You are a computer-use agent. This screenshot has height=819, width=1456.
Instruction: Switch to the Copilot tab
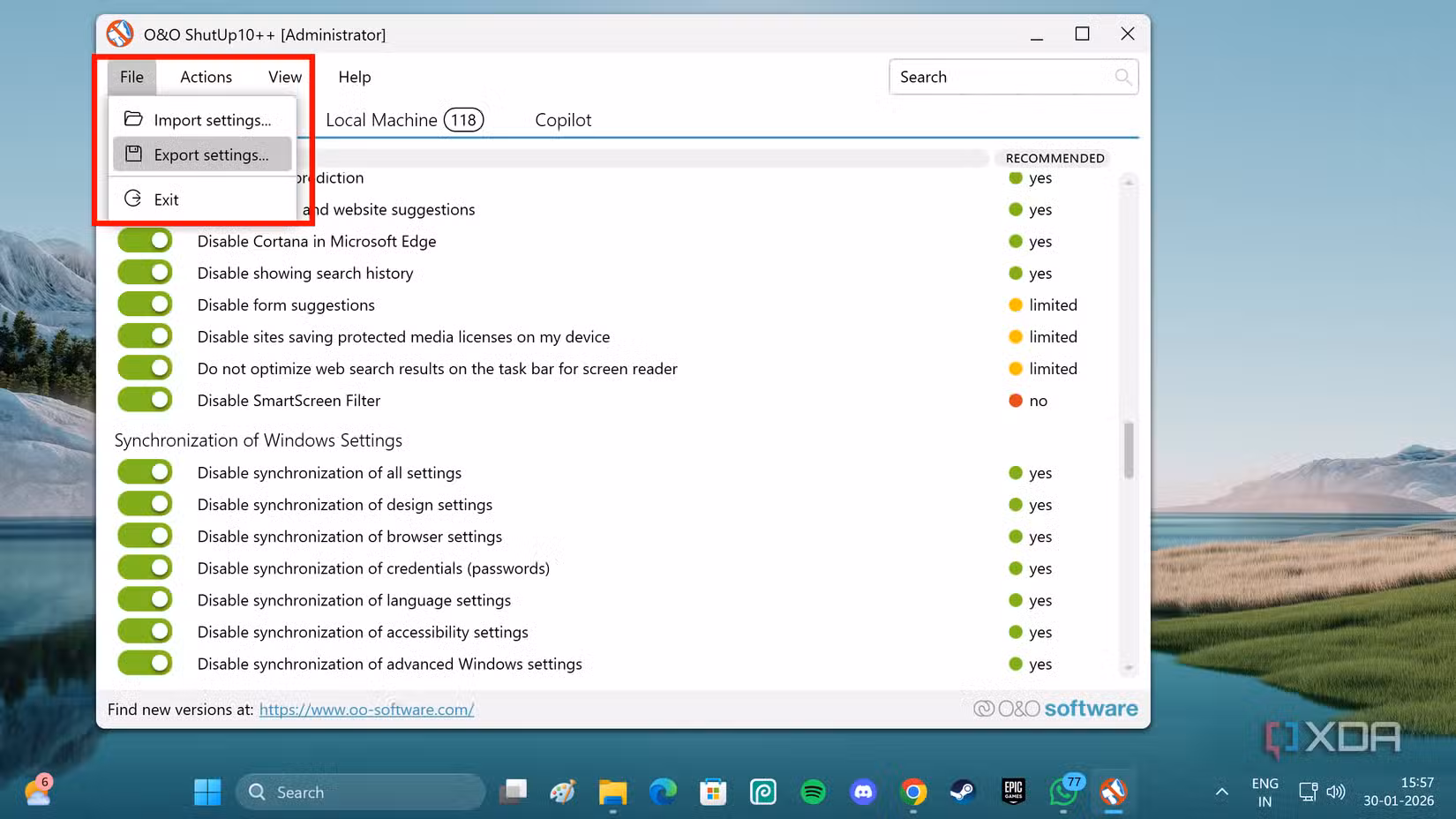pos(563,120)
